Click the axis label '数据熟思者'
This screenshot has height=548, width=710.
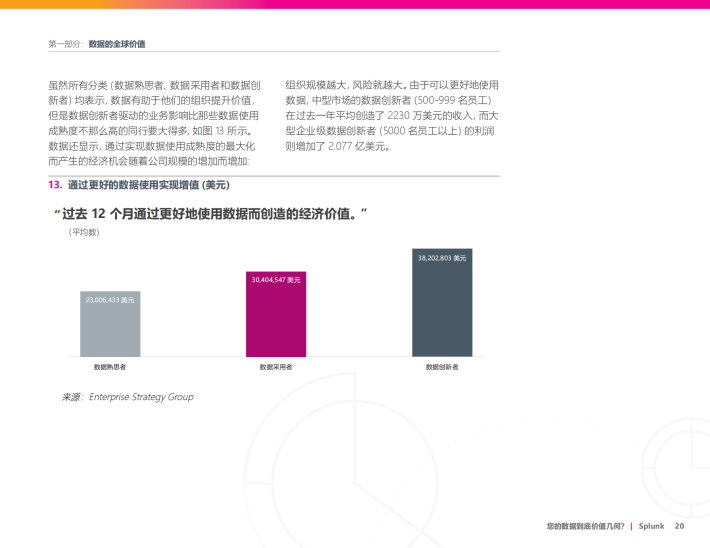coord(110,367)
